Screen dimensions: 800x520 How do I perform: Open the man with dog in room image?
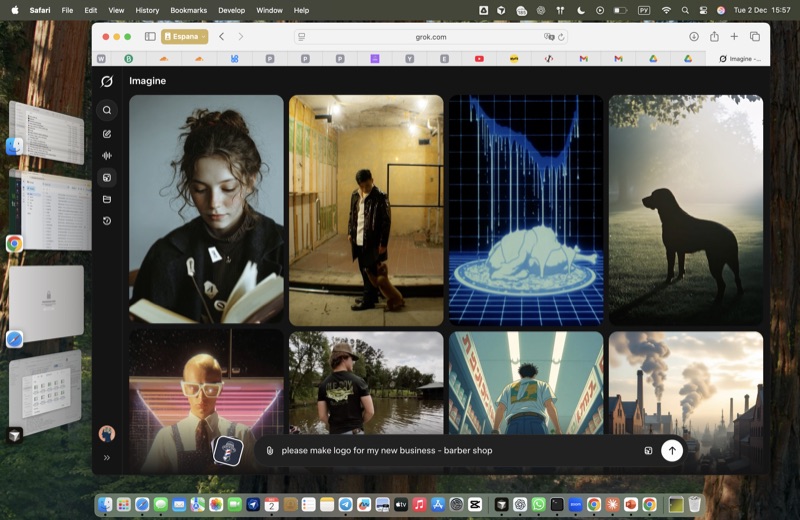tap(366, 210)
